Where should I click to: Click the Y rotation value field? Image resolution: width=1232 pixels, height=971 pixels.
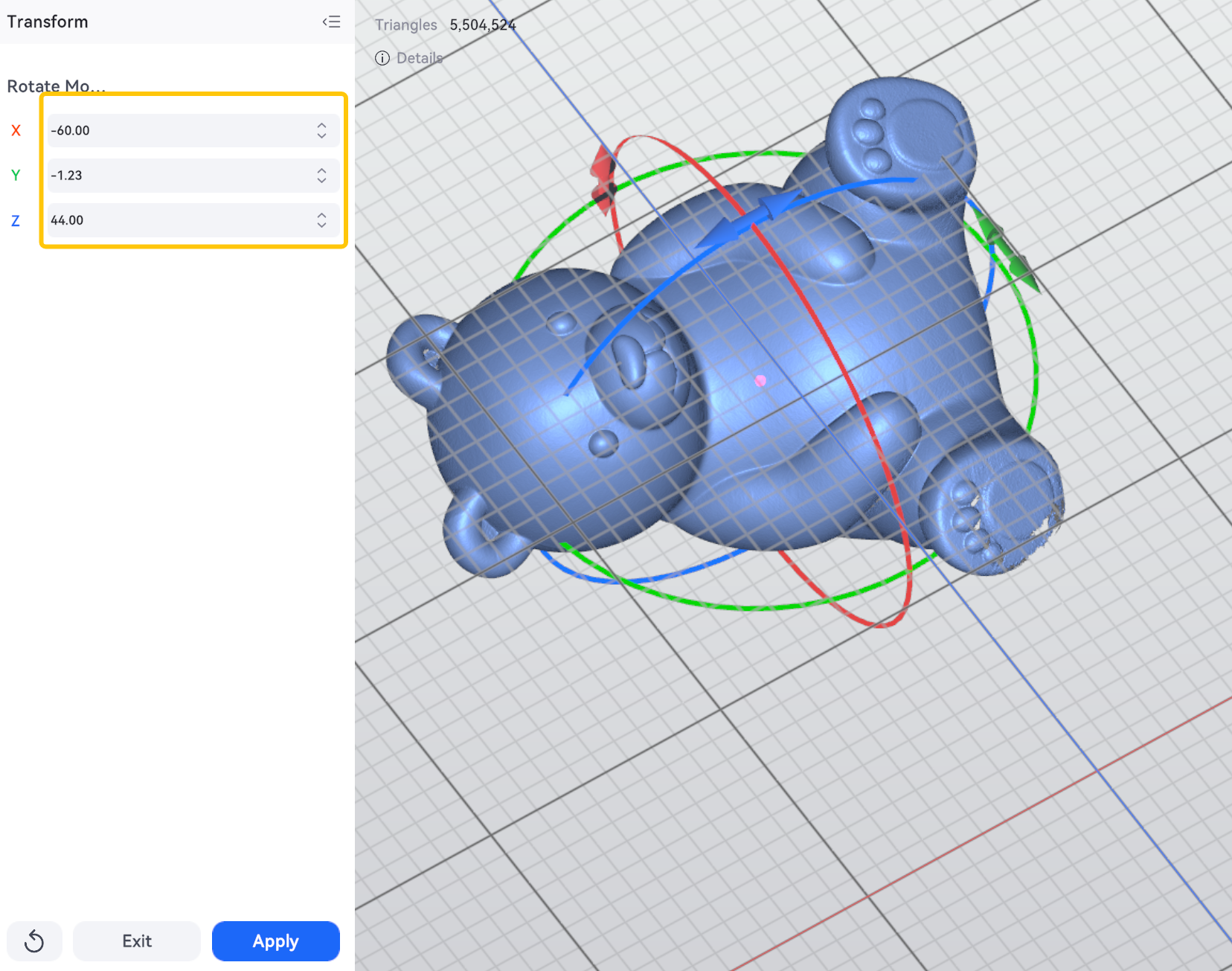(193, 176)
